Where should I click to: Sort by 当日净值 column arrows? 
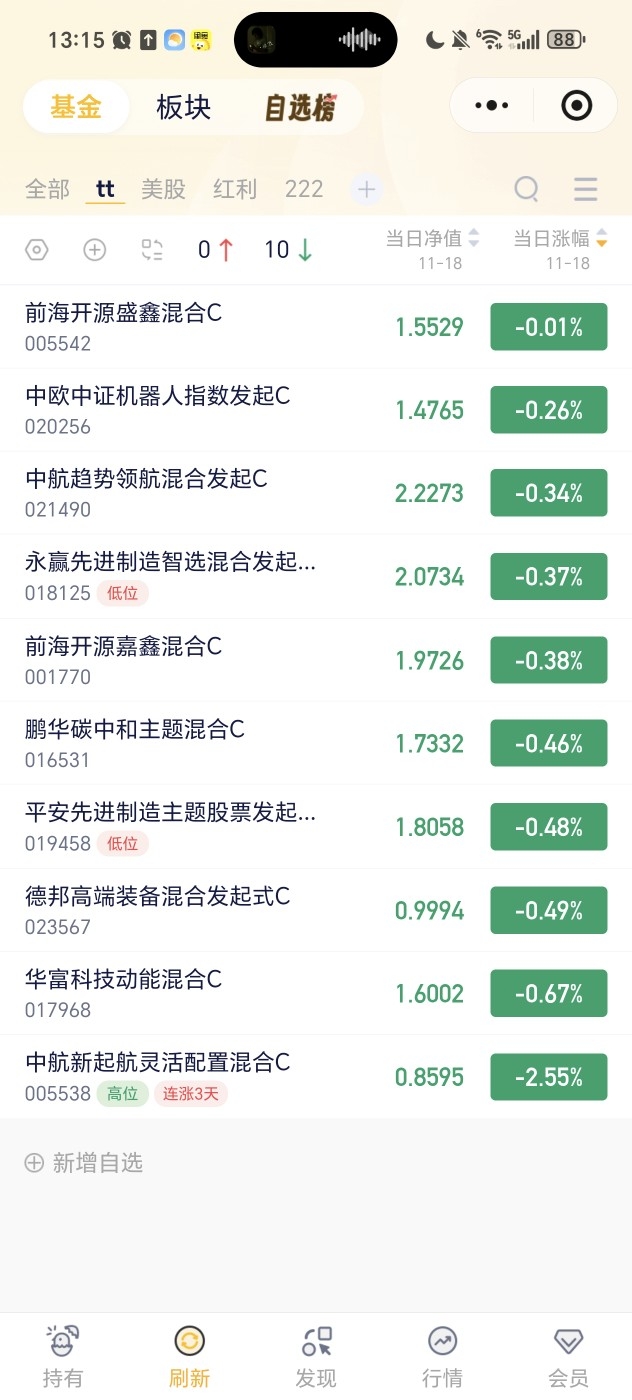[474, 239]
